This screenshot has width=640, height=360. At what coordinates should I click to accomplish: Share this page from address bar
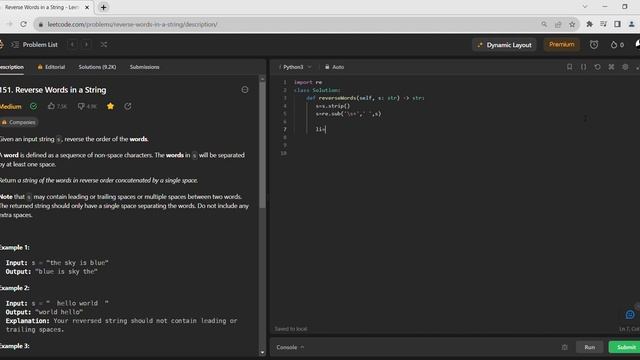pyautogui.click(x=558, y=24)
